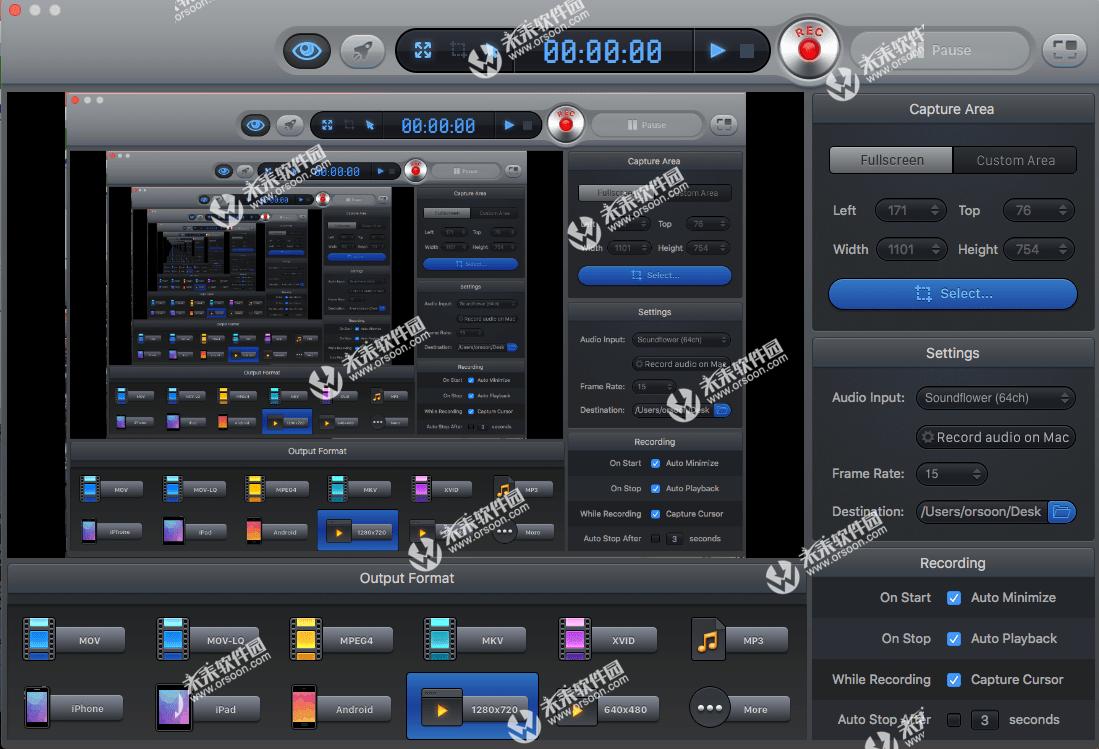Screen dimensions: 1099x749
Task: Open More output formats
Action: pos(739,707)
